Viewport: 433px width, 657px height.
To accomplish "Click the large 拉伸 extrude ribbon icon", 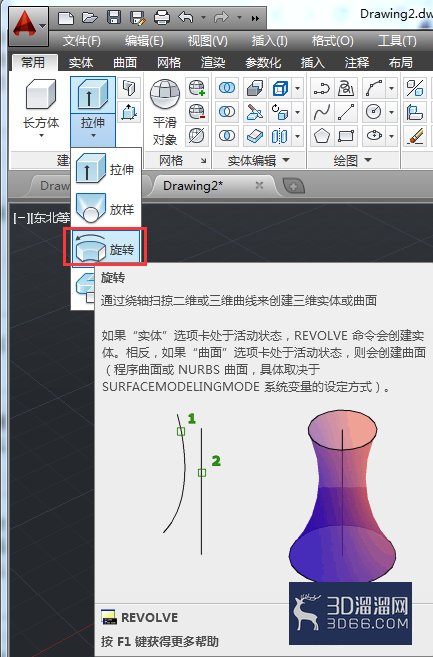I will click(x=93, y=95).
